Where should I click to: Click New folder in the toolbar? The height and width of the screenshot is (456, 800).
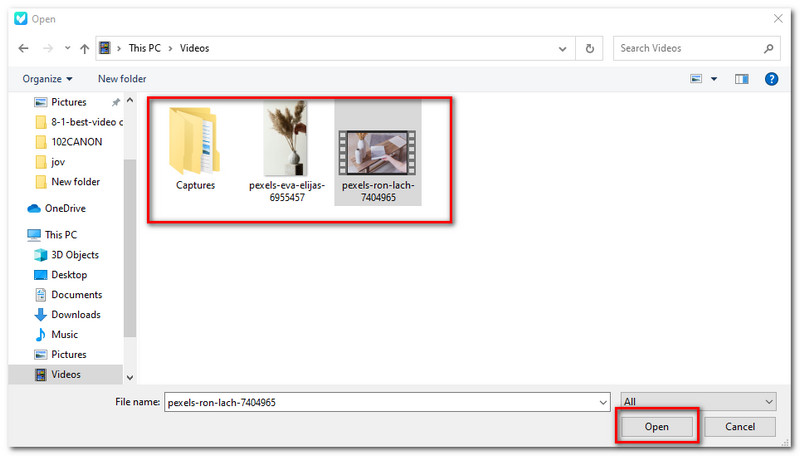coord(122,78)
